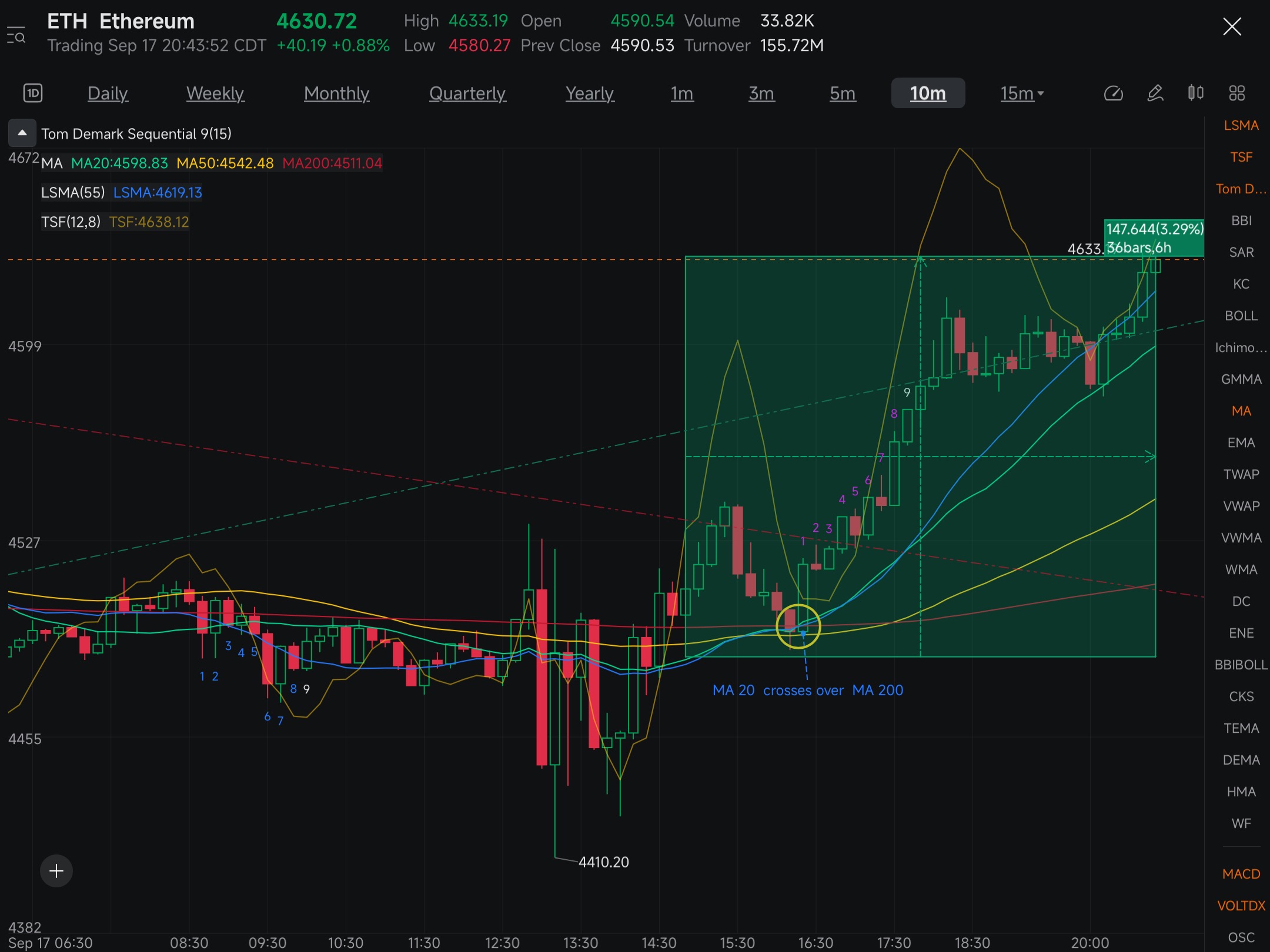Close the chart with X icon
Screen dimensions: 1270x952
1232,26
